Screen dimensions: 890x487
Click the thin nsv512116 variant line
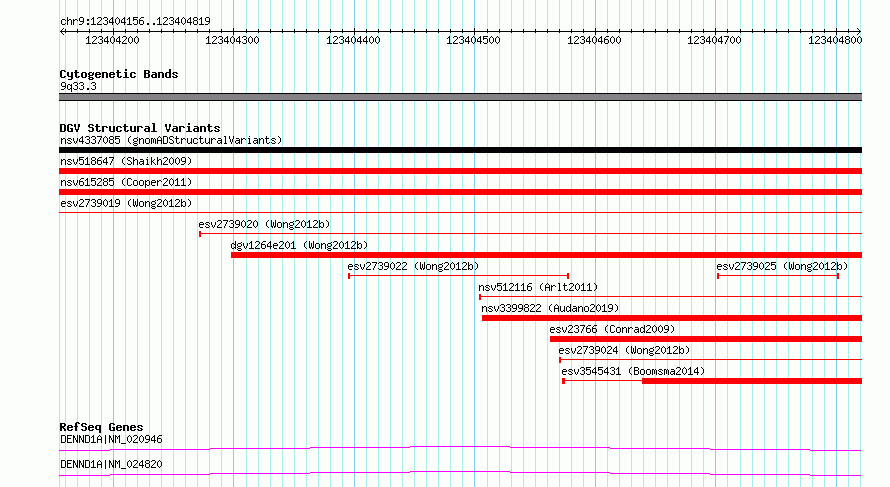pyautogui.click(x=670, y=296)
